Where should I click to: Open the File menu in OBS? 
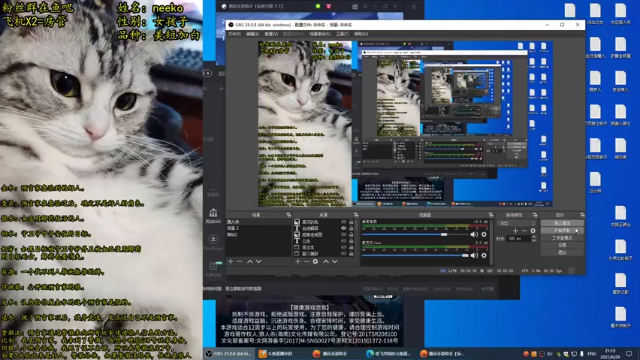coord(234,34)
